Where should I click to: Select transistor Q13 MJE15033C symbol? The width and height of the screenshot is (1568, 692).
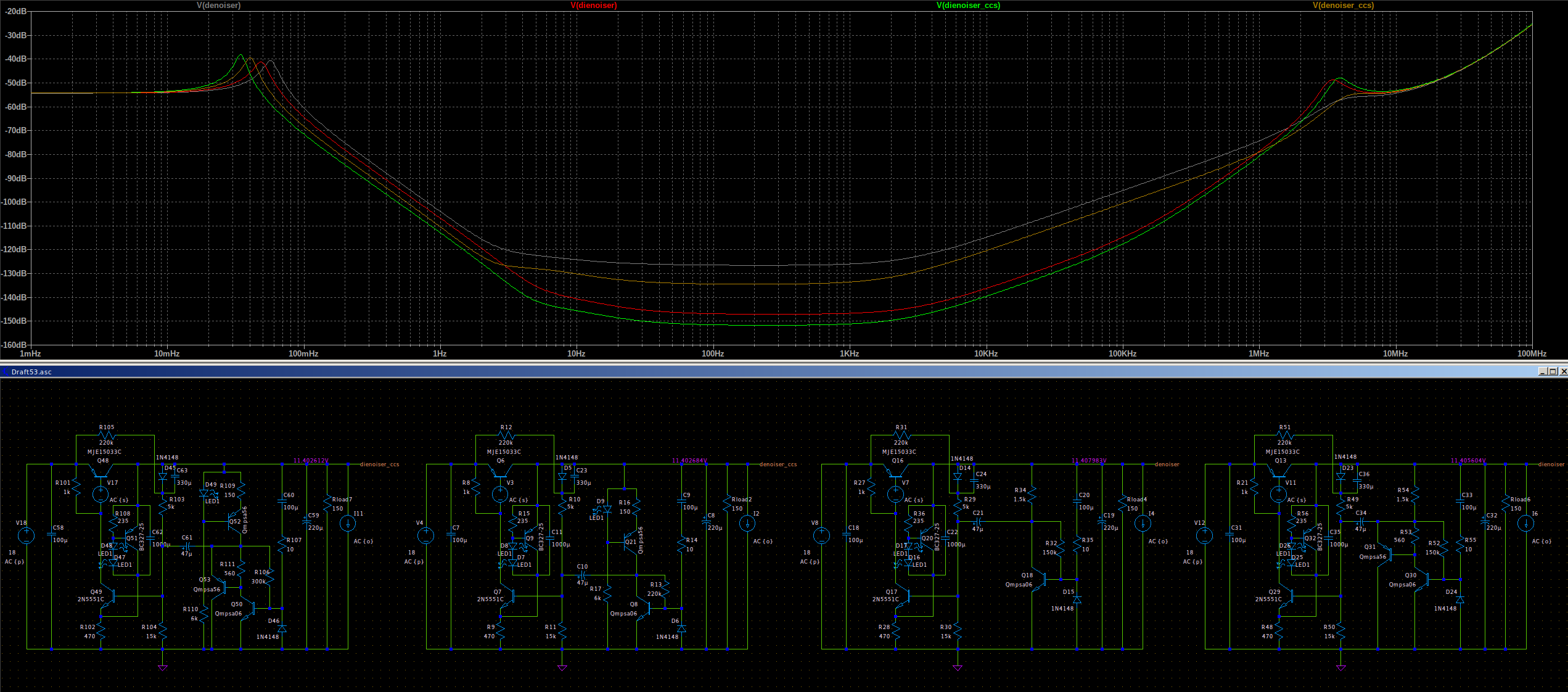coord(1279,471)
